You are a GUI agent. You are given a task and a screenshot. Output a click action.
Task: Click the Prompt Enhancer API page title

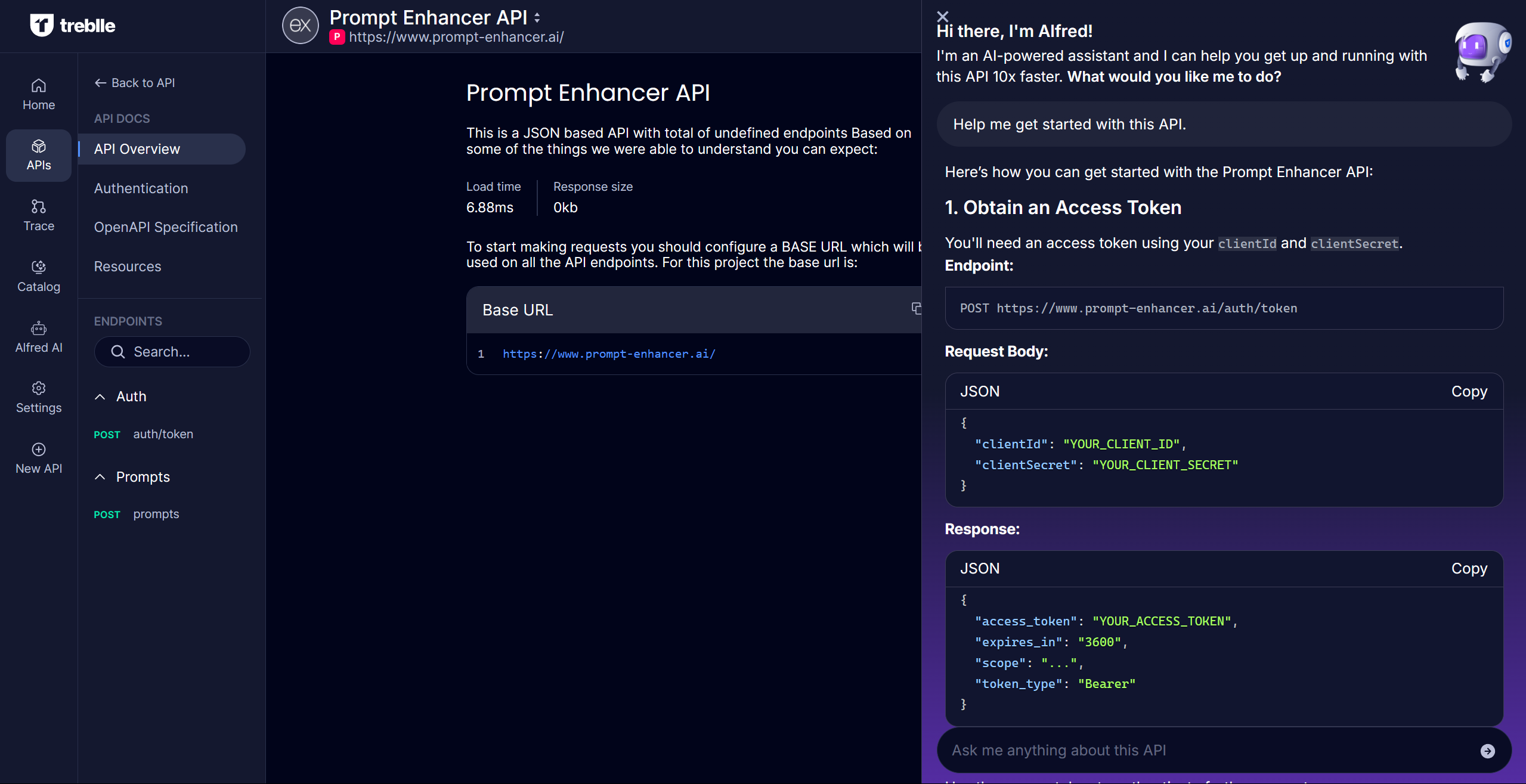click(x=587, y=93)
